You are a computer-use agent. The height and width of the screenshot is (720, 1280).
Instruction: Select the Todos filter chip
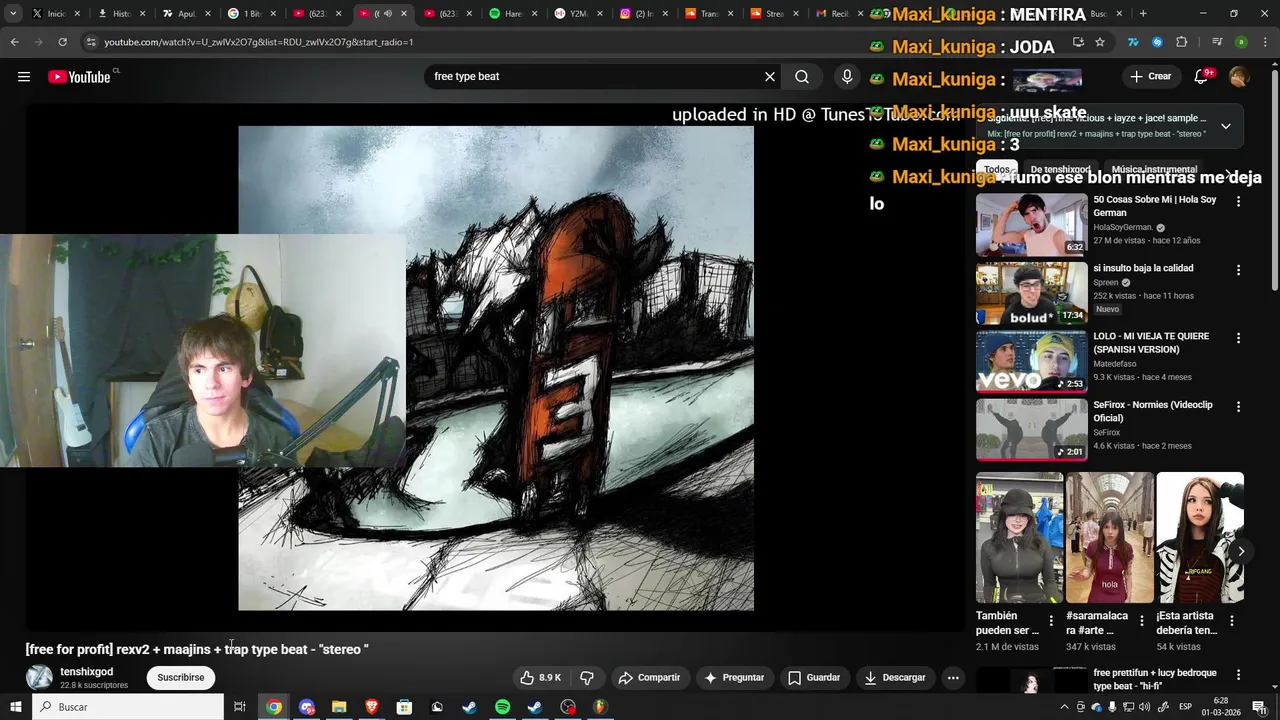pyautogui.click(x=997, y=170)
